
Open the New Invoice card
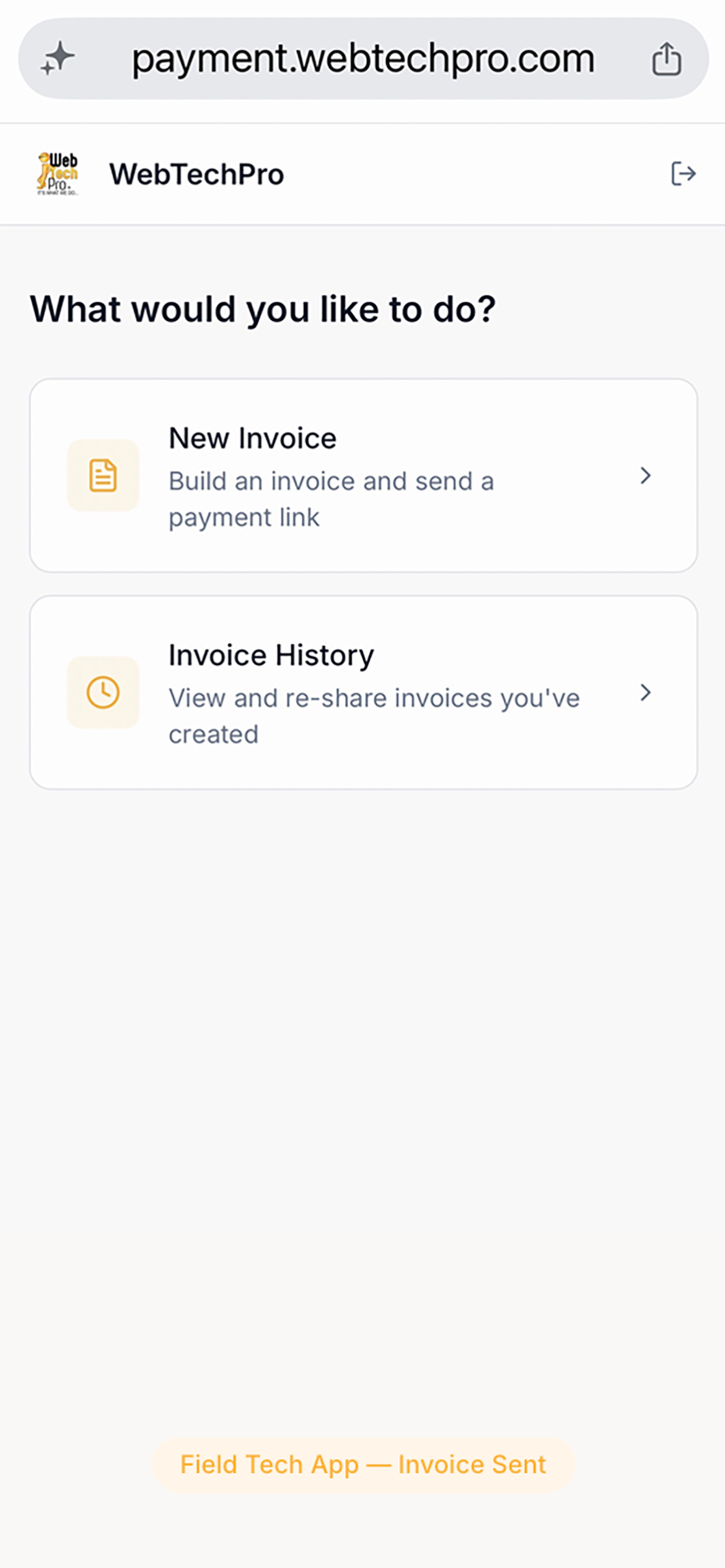364,476
